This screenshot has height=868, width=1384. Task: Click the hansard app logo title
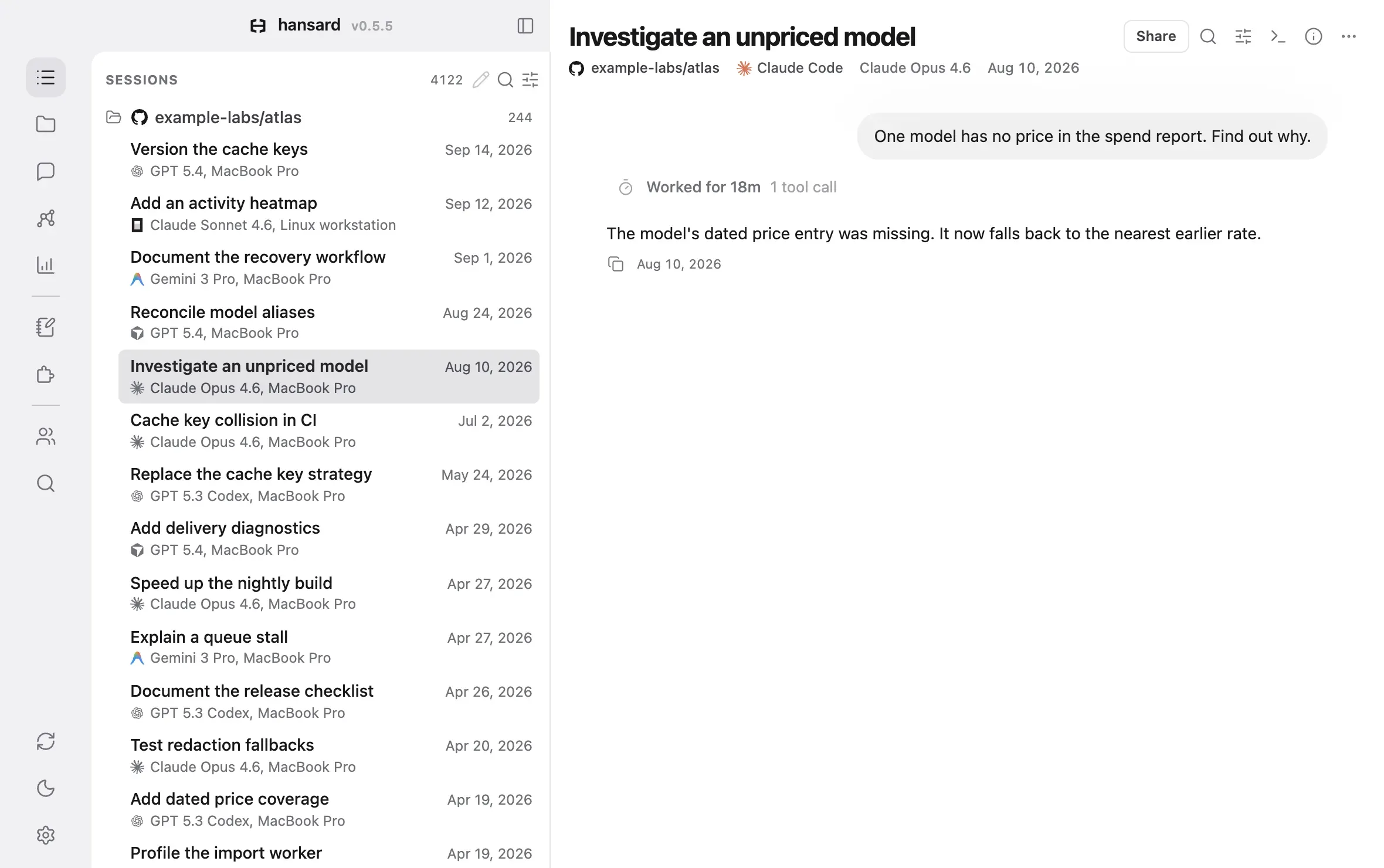pyautogui.click(x=295, y=25)
